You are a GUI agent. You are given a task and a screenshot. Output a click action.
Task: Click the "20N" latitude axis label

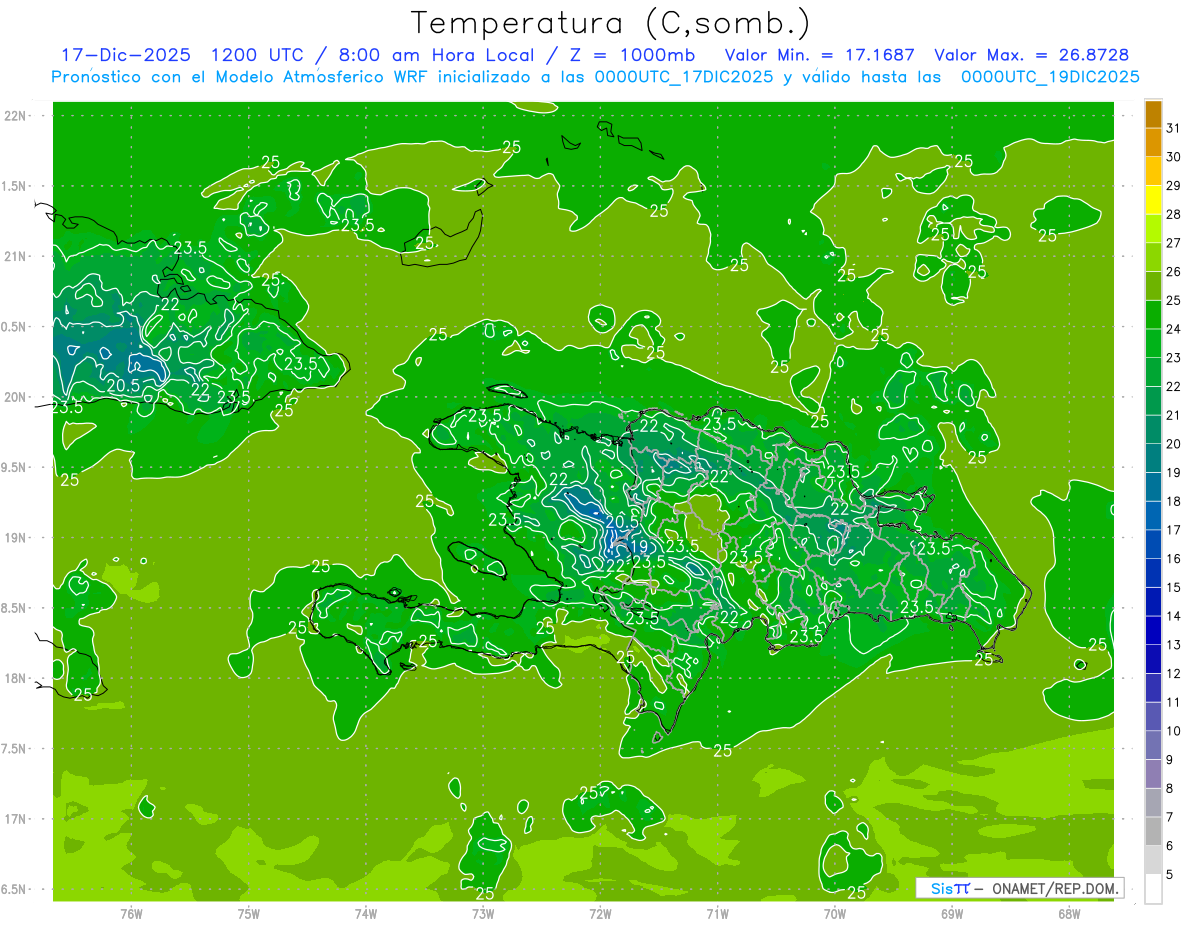[x=15, y=397]
